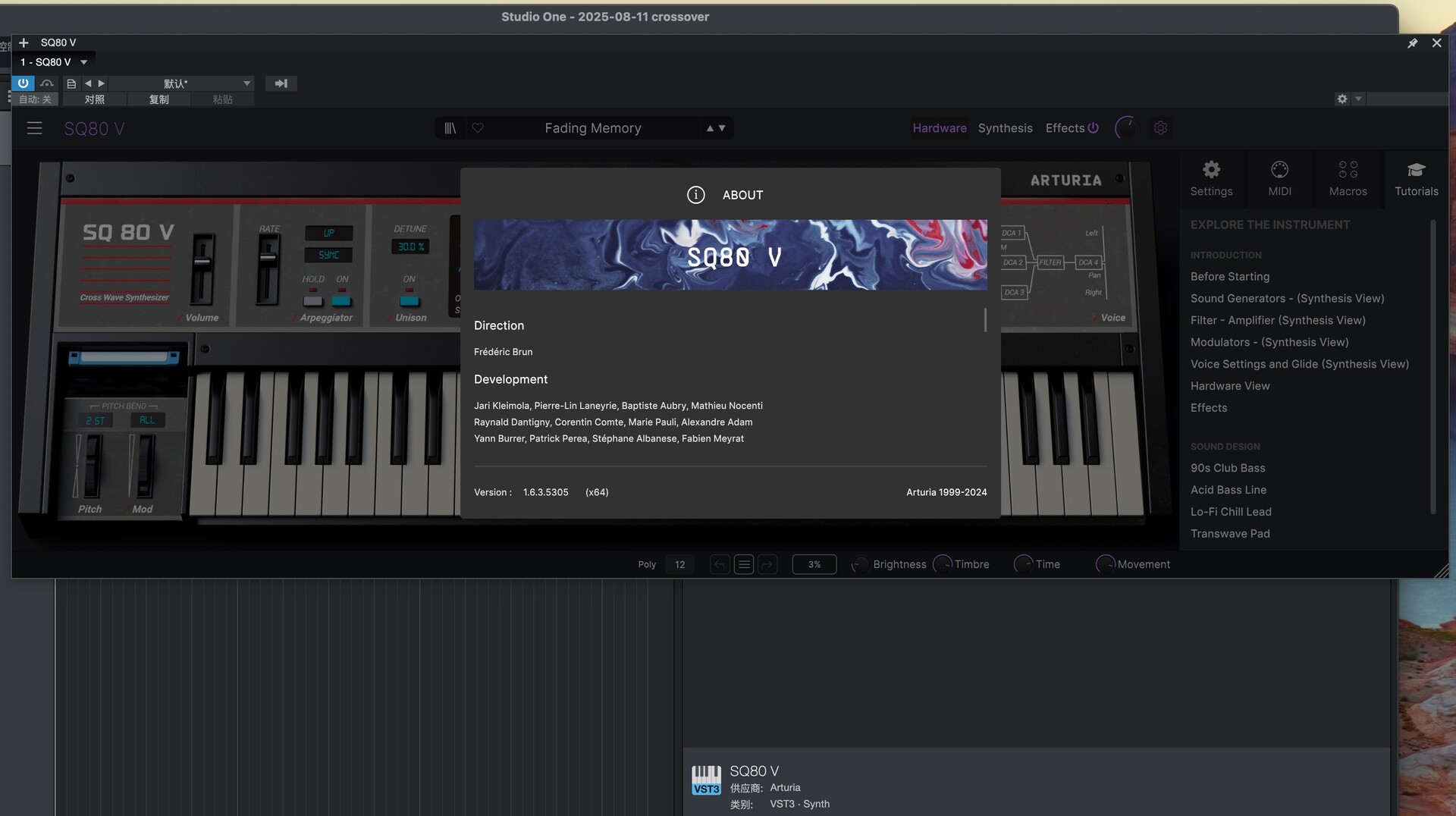Image resolution: width=1456 pixels, height=816 pixels.
Task: Click the Movement macro knob
Action: pos(1106,564)
